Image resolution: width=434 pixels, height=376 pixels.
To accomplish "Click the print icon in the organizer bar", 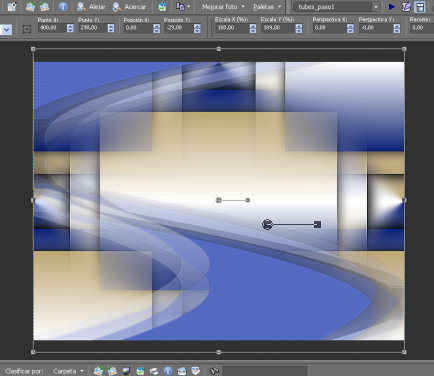I will point(154,371).
